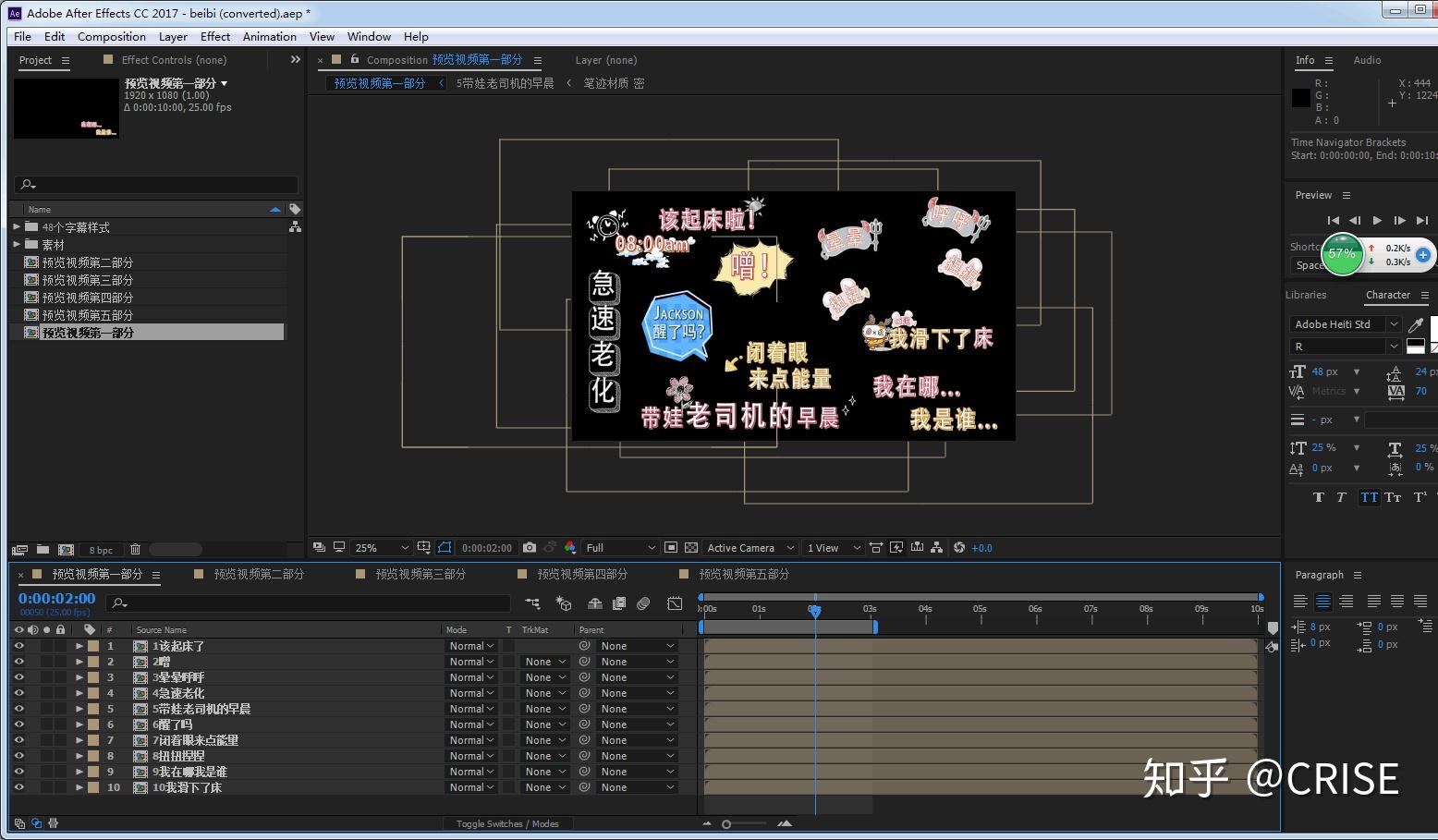
Task: Toggle All Caps button in Character panel
Action: click(x=1369, y=497)
